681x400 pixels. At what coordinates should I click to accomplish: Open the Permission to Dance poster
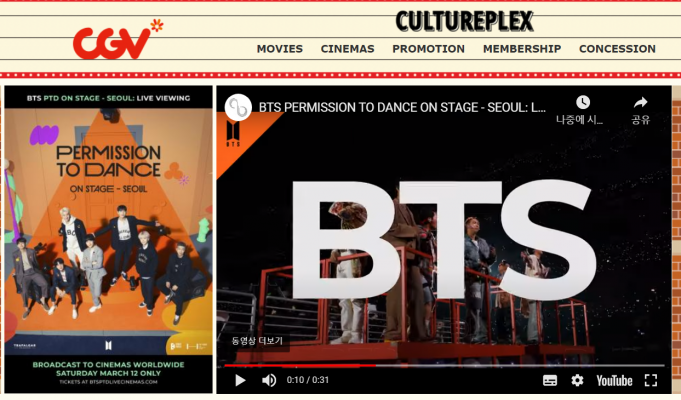108,238
